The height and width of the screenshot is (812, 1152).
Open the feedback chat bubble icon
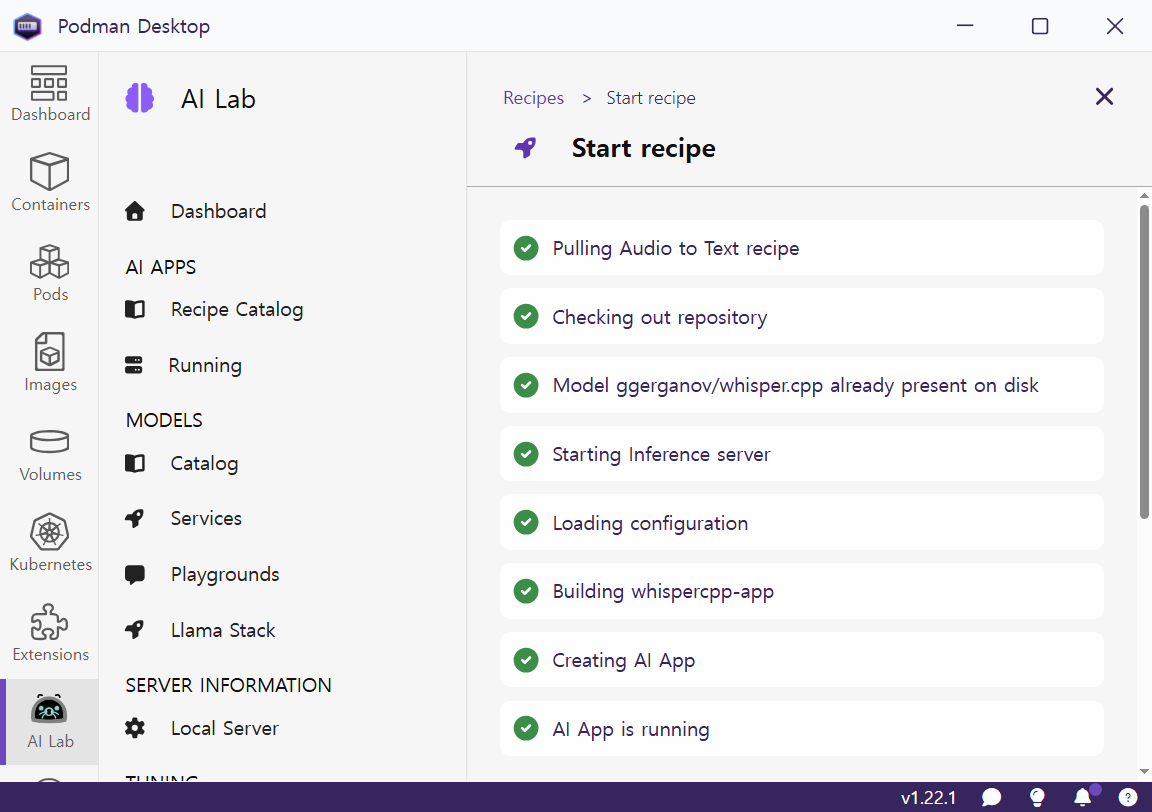click(992, 797)
